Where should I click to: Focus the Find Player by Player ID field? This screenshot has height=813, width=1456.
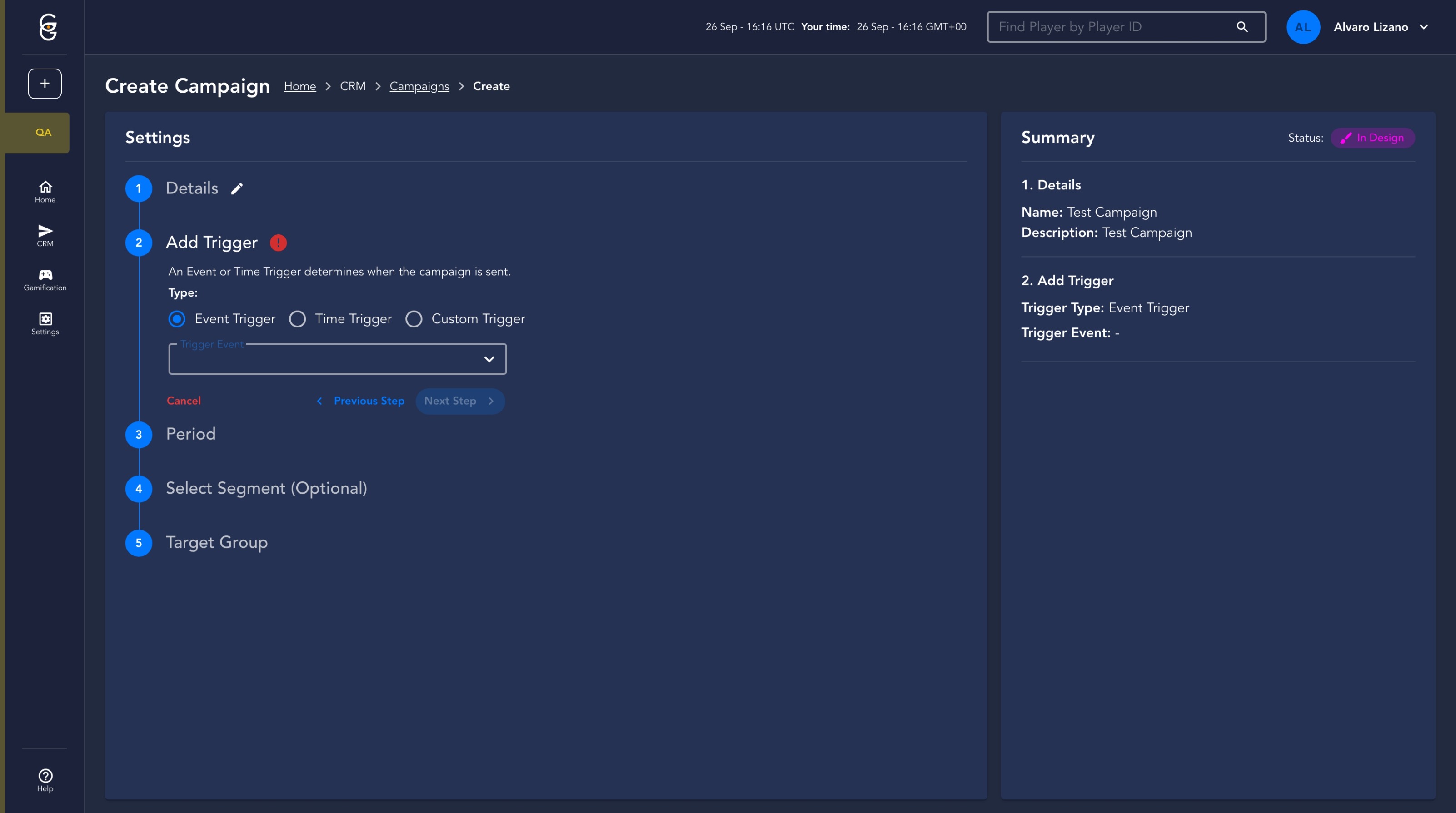(x=1108, y=26)
